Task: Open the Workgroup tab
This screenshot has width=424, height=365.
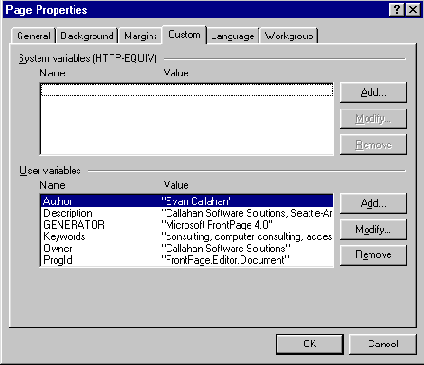Action: pos(289,36)
